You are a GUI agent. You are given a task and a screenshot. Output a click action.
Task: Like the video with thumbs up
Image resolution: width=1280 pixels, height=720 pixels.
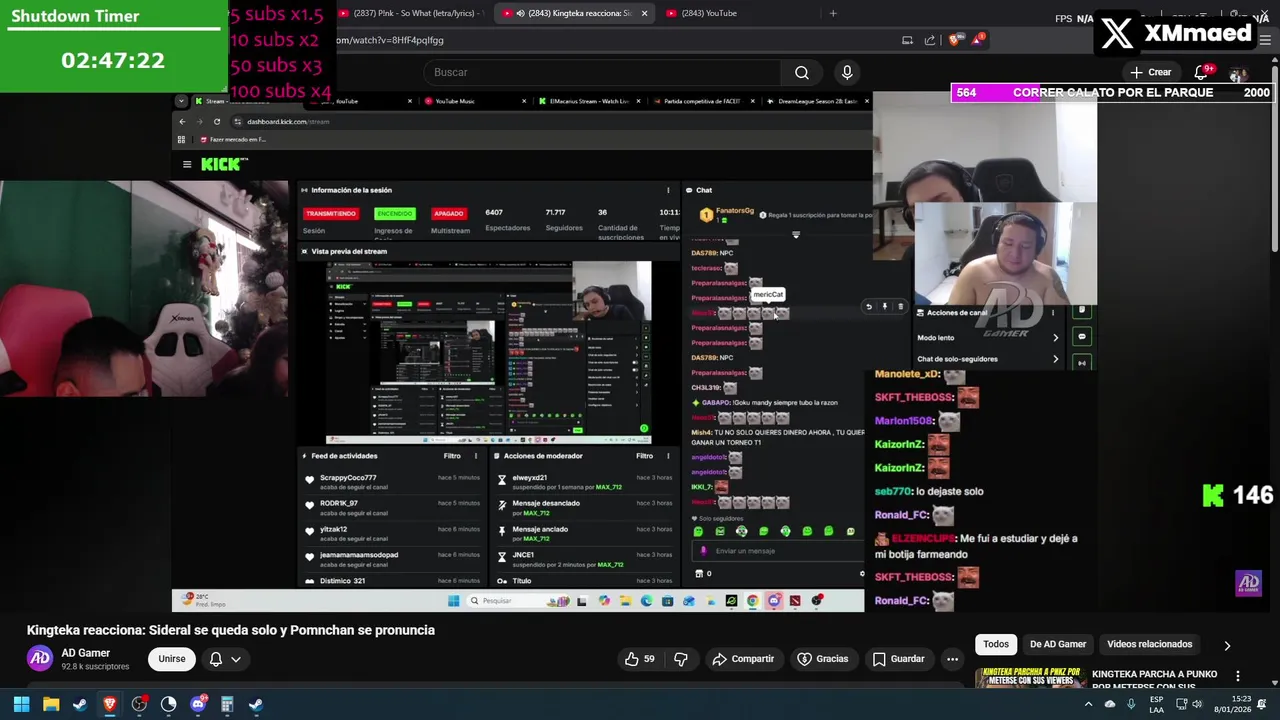pyautogui.click(x=639, y=659)
